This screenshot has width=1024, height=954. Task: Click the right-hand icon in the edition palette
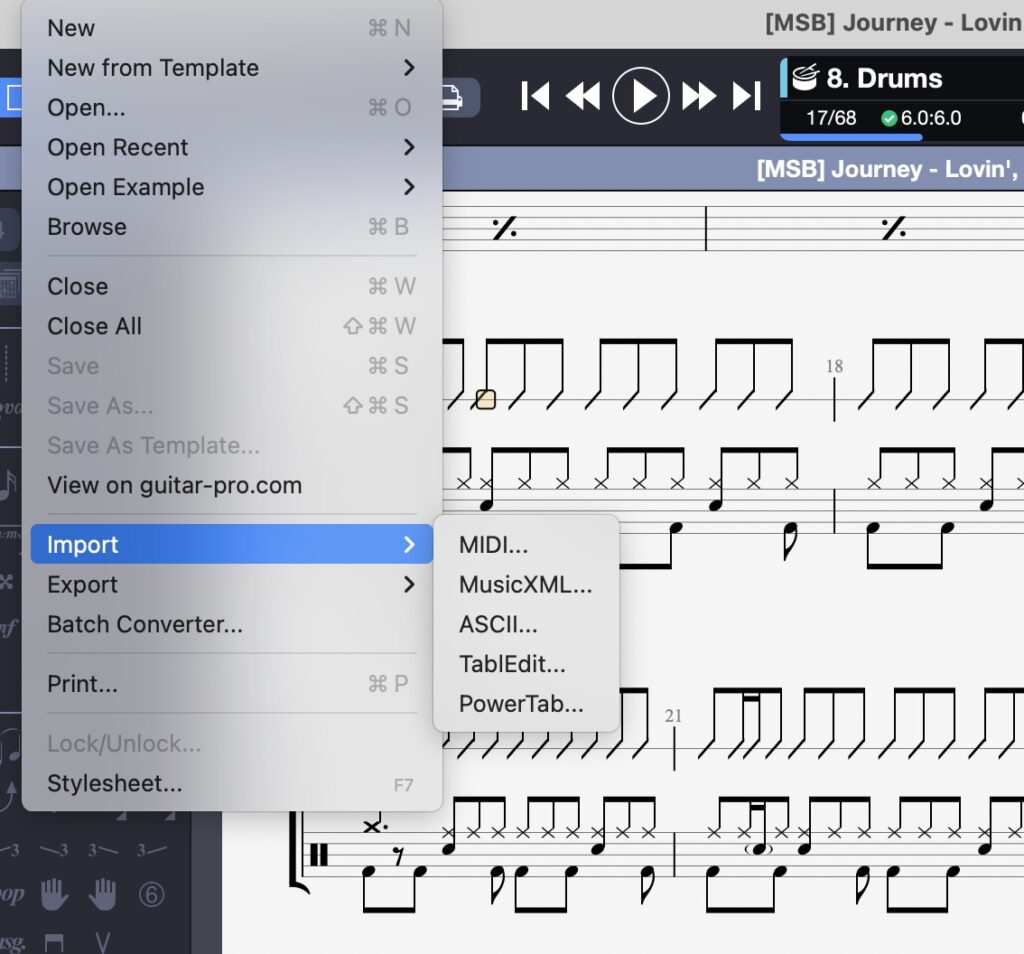102,894
